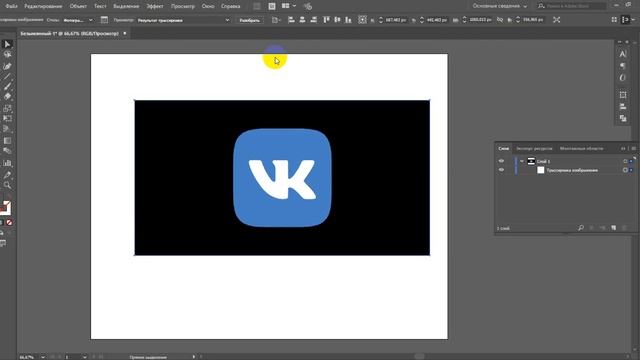The height and width of the screenshot is (360, 640).
Task: Click horizontal align right icon
Action: 313,20
